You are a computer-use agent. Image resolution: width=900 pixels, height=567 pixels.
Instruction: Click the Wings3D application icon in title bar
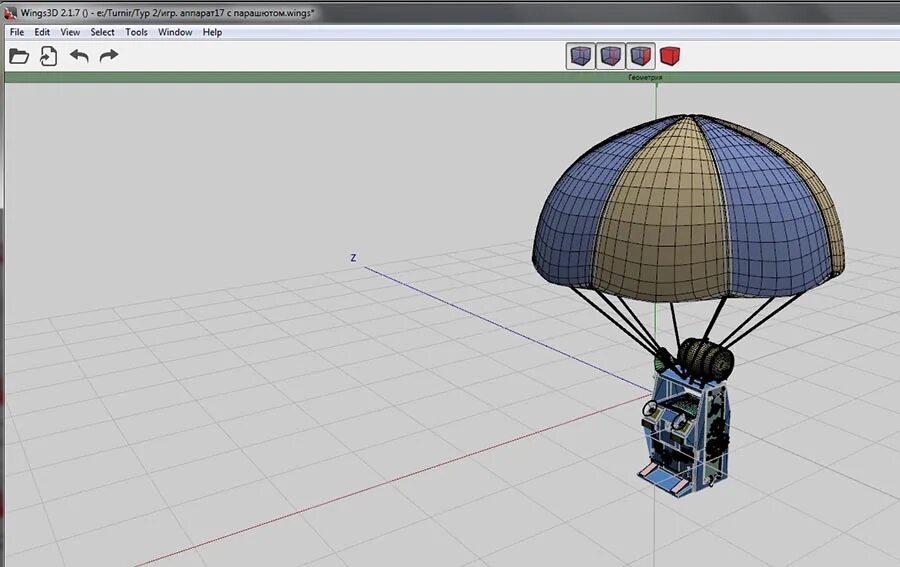click(x=10, y=13)
